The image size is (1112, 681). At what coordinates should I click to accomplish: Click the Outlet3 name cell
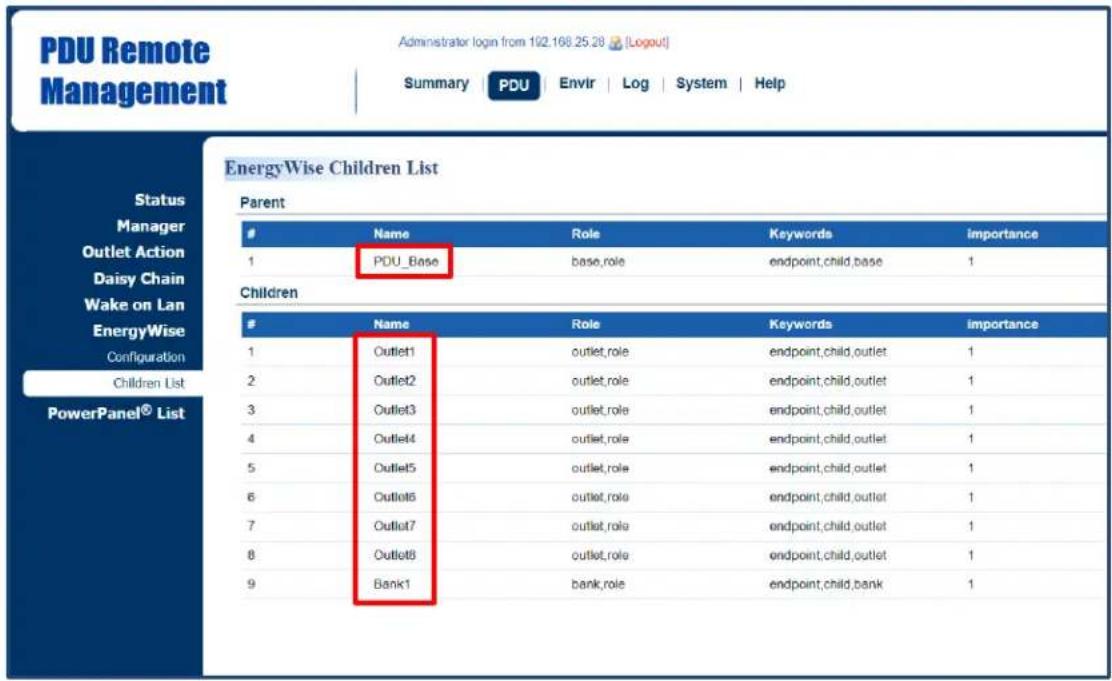coord(394,410)
